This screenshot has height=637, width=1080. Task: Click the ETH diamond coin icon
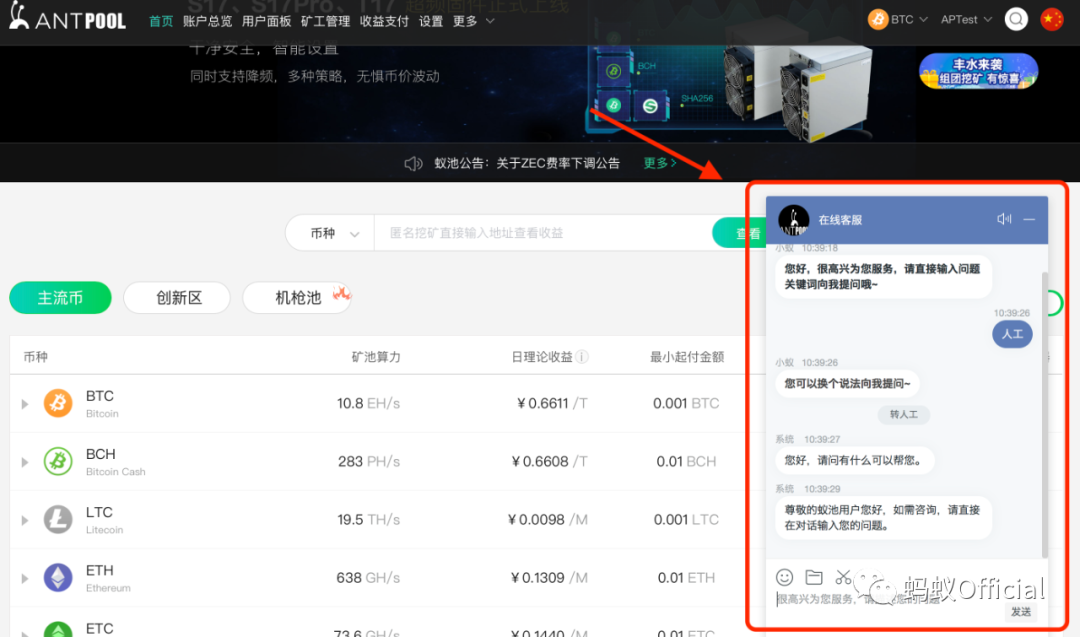(58, 577)
